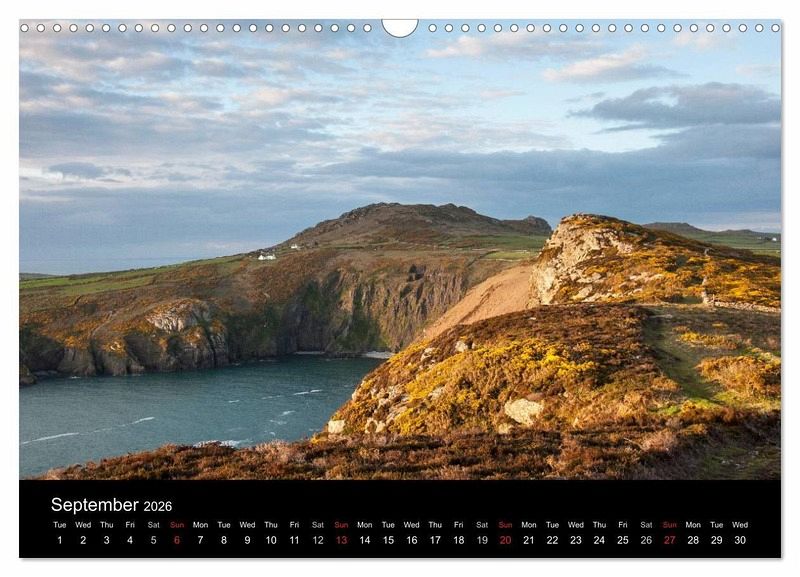Select red Sunday date 20

506,540
